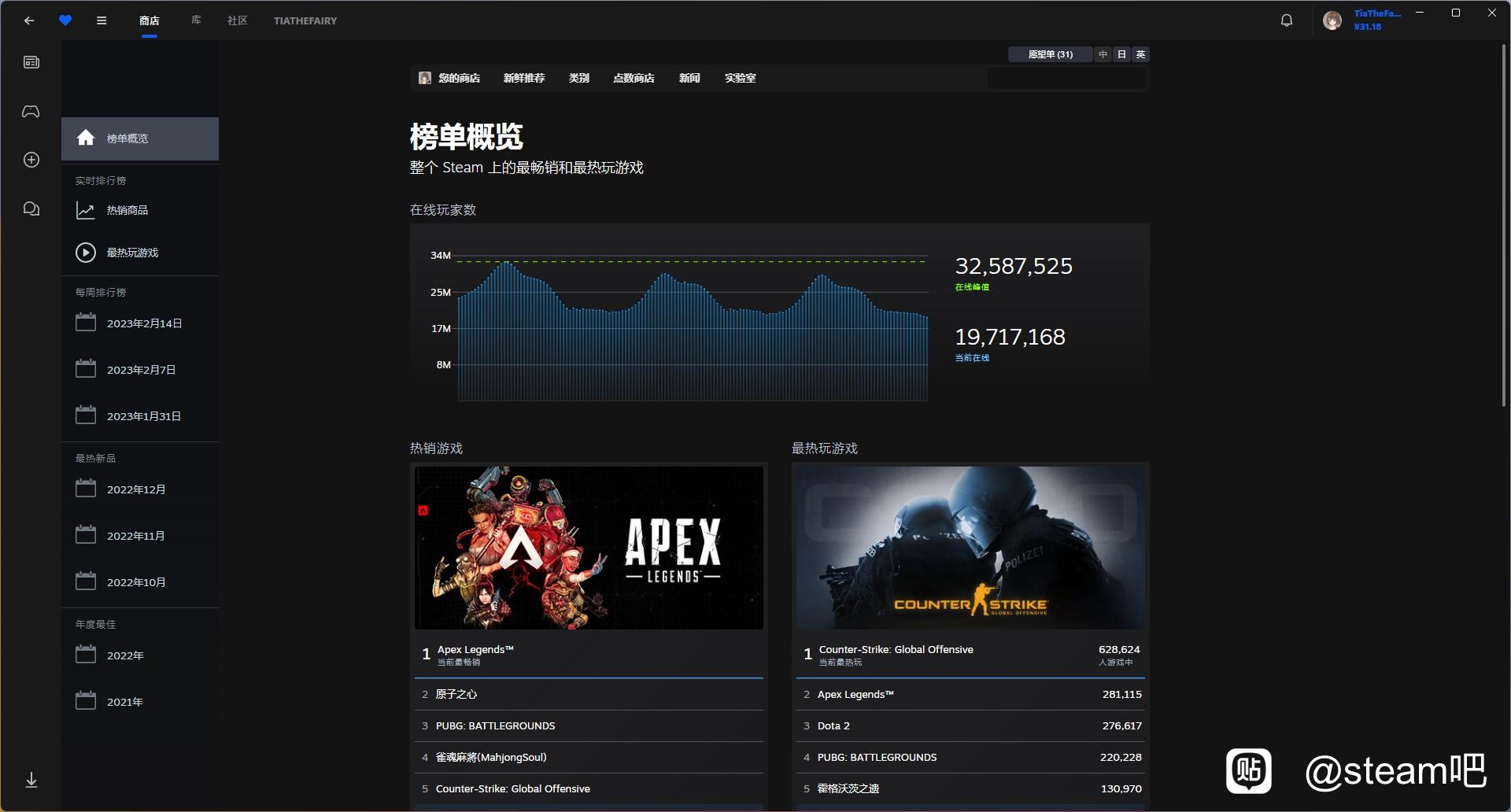Open the 您的商店 menu

click(x=460, y=78)
